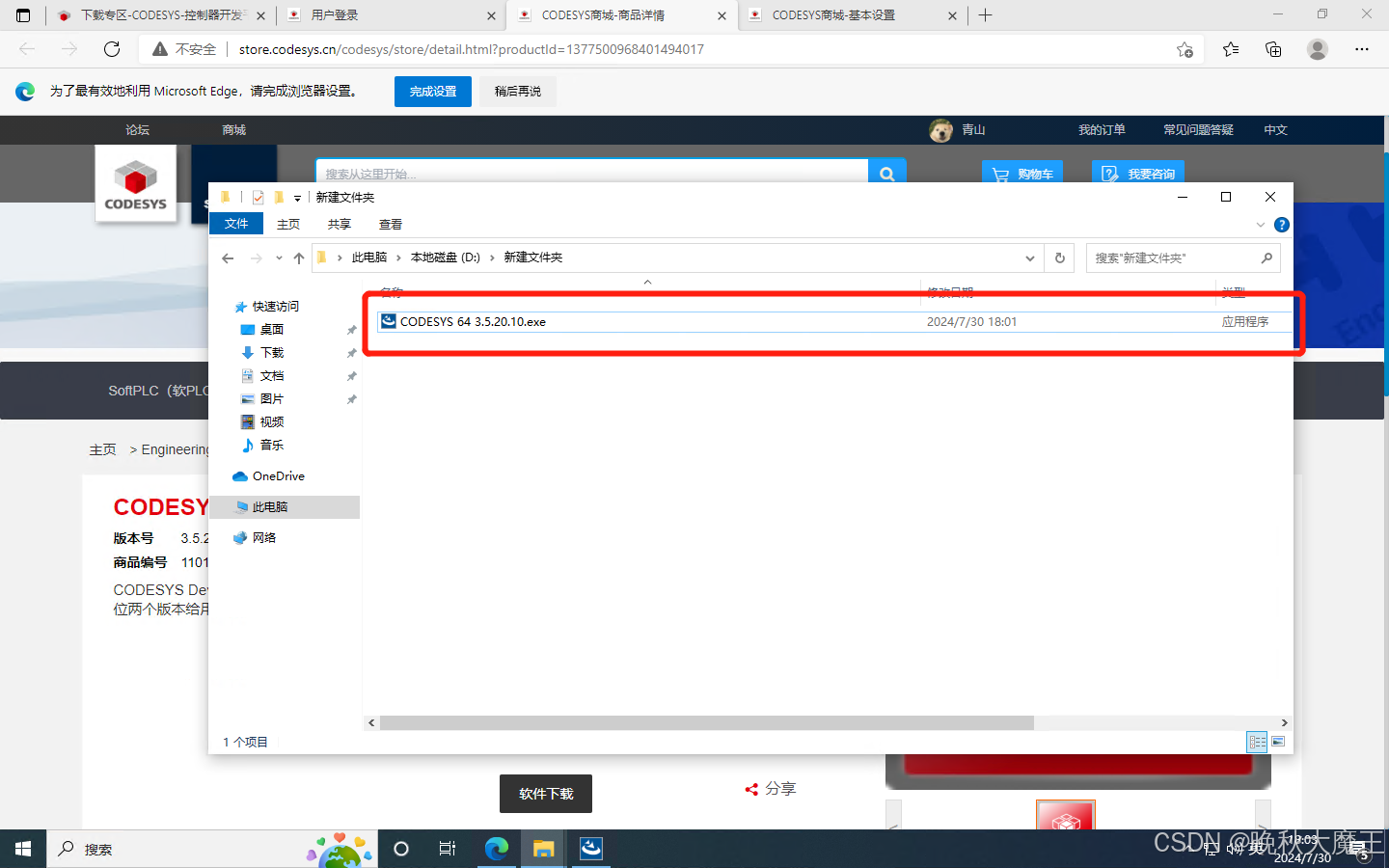
Task: Click the Explorer folder search box
Action: [x=1183, y=258]
